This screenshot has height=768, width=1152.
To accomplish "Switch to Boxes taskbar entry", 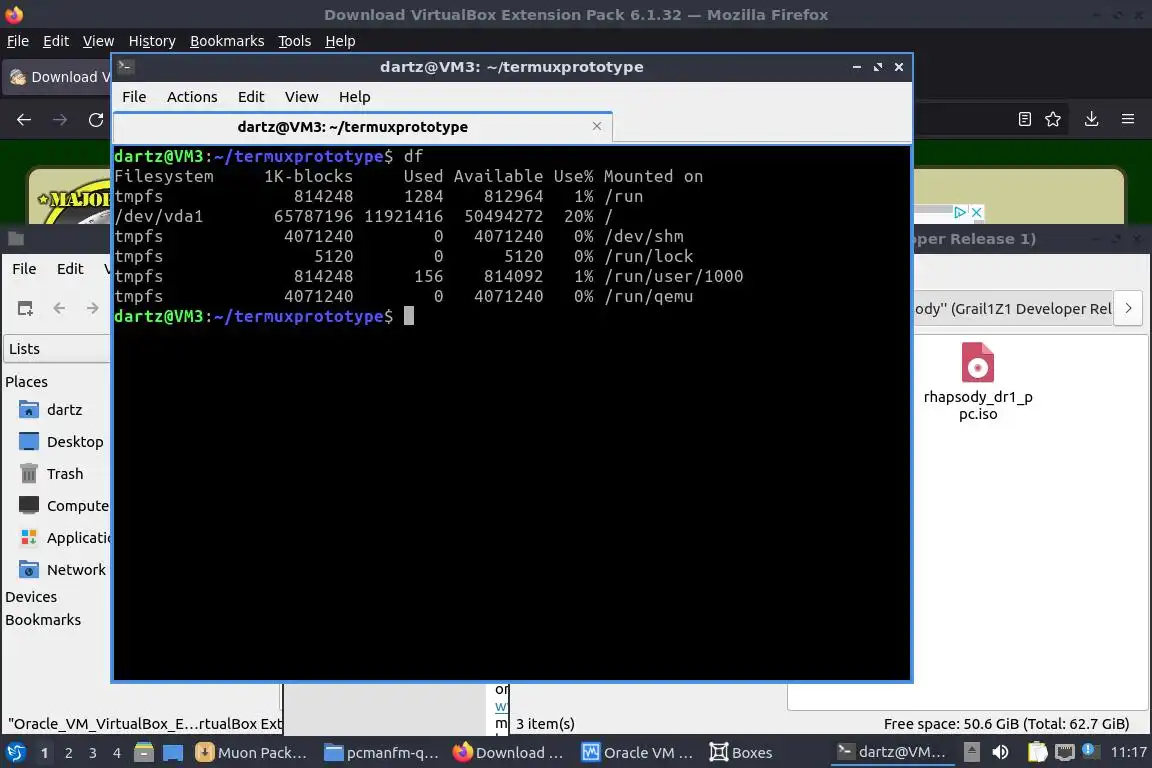I will [741, 753].
